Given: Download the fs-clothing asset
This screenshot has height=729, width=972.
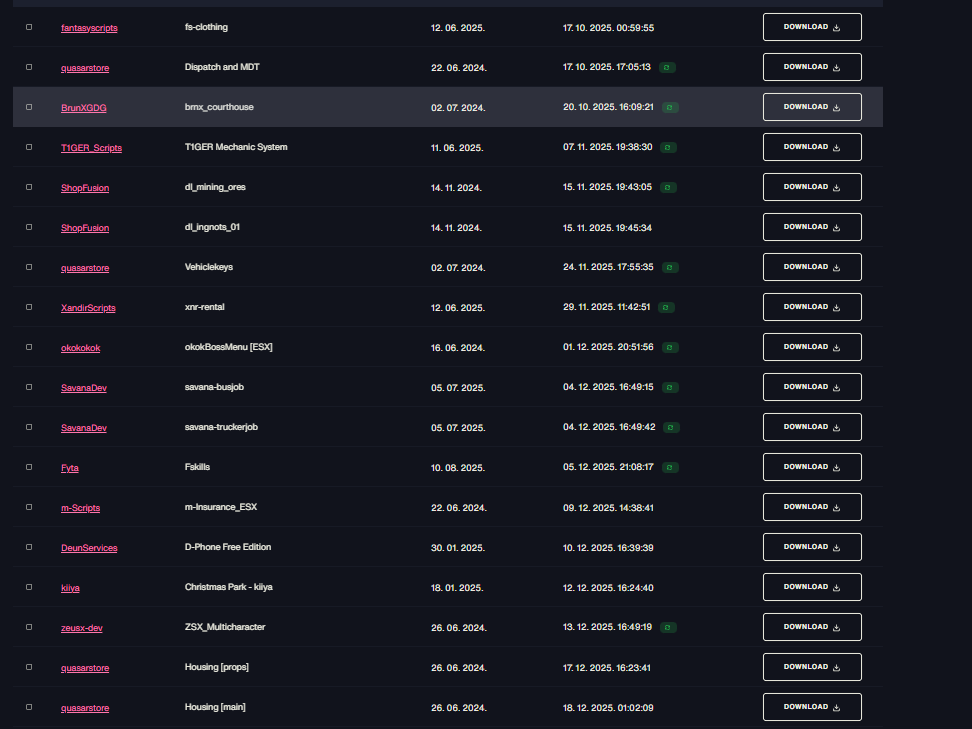Looking at the screenshot, I should click(812, 27).
